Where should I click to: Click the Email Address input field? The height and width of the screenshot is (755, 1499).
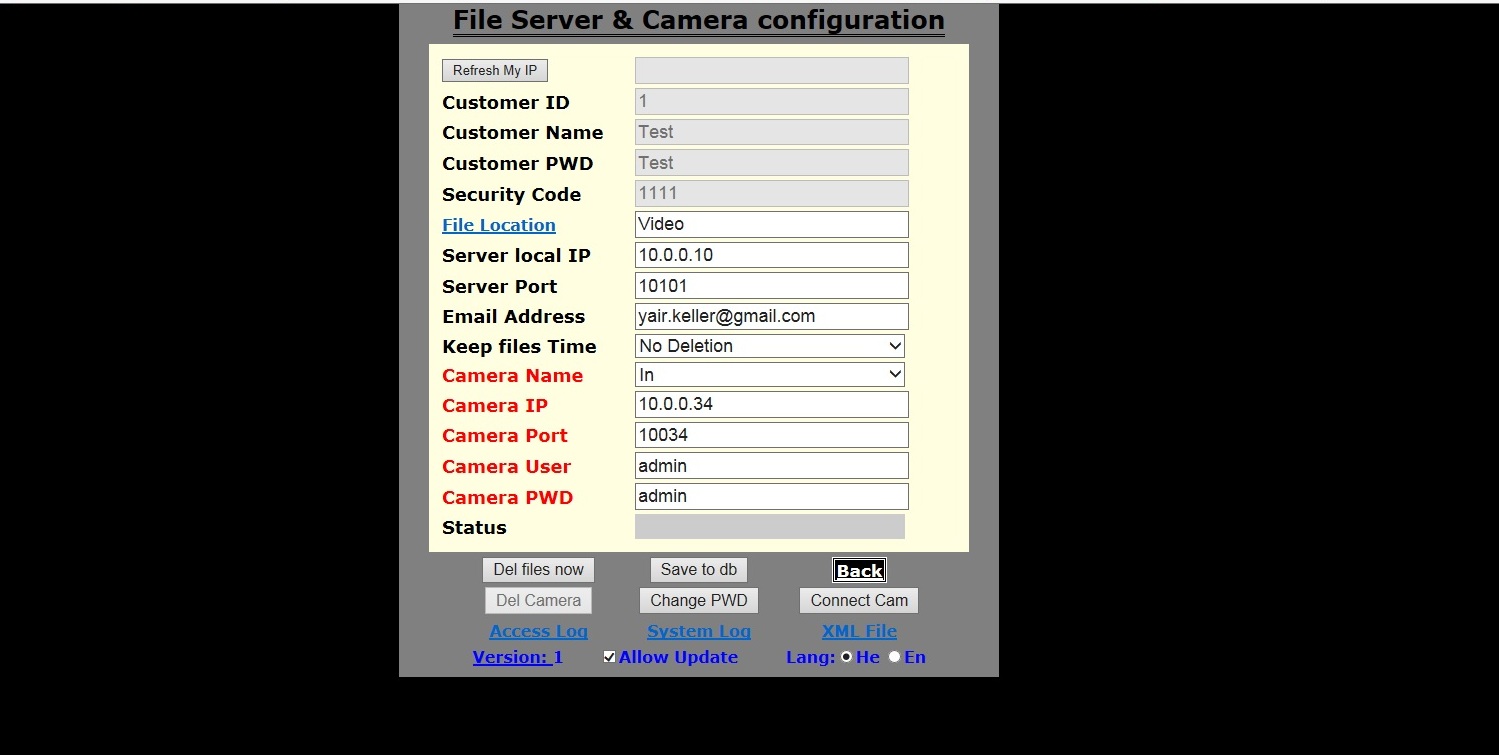click(772, 316)
